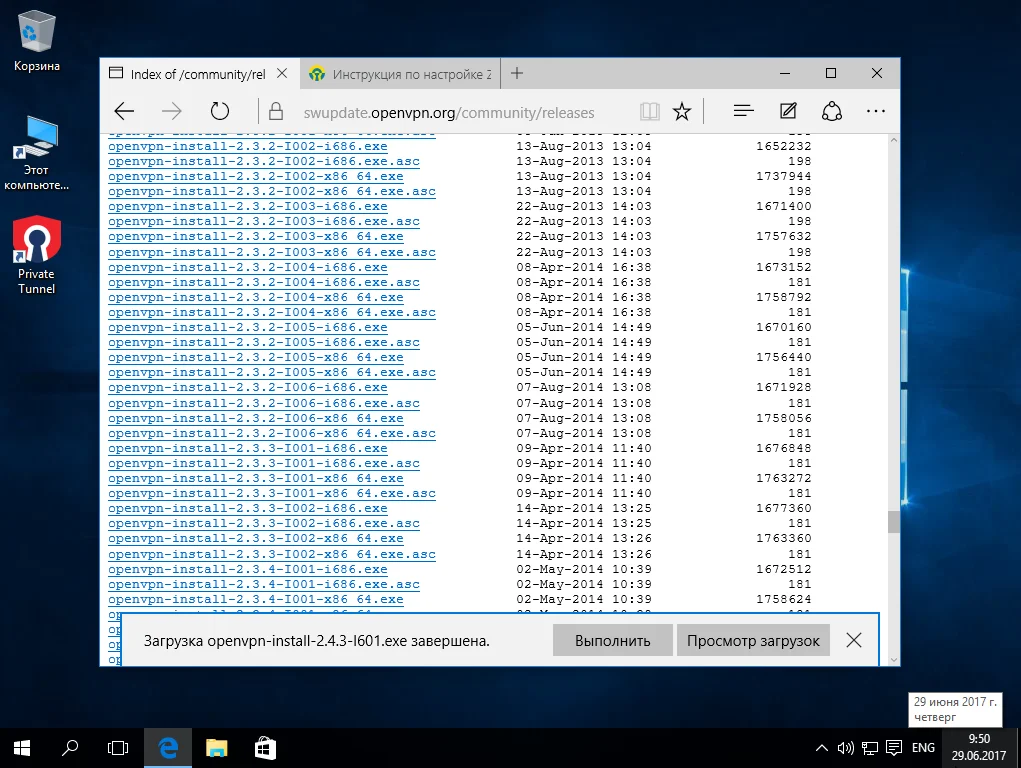This screenshot has height=768, width=1021.
Task: Click the volume speaker tray icon
Action: coord(845,748)
